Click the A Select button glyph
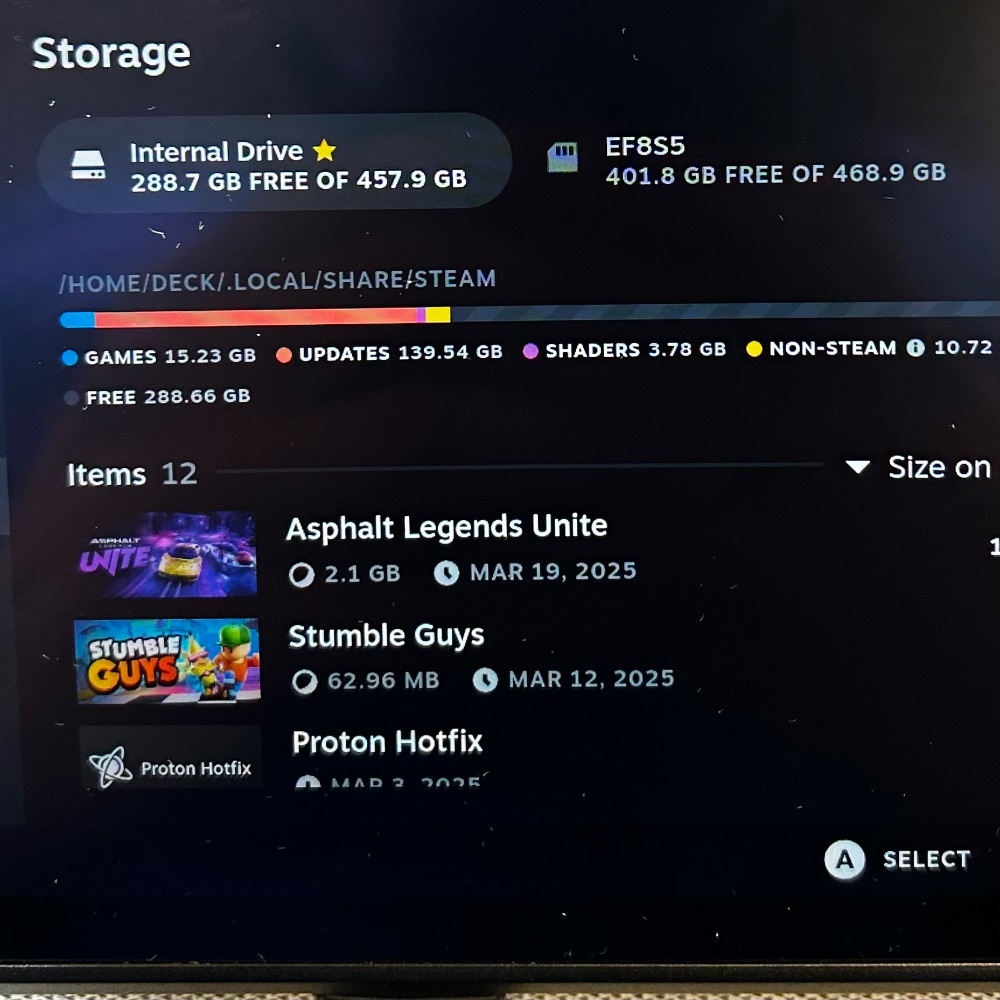This screenshot has height=1000, width=1000. pos(844,860)
